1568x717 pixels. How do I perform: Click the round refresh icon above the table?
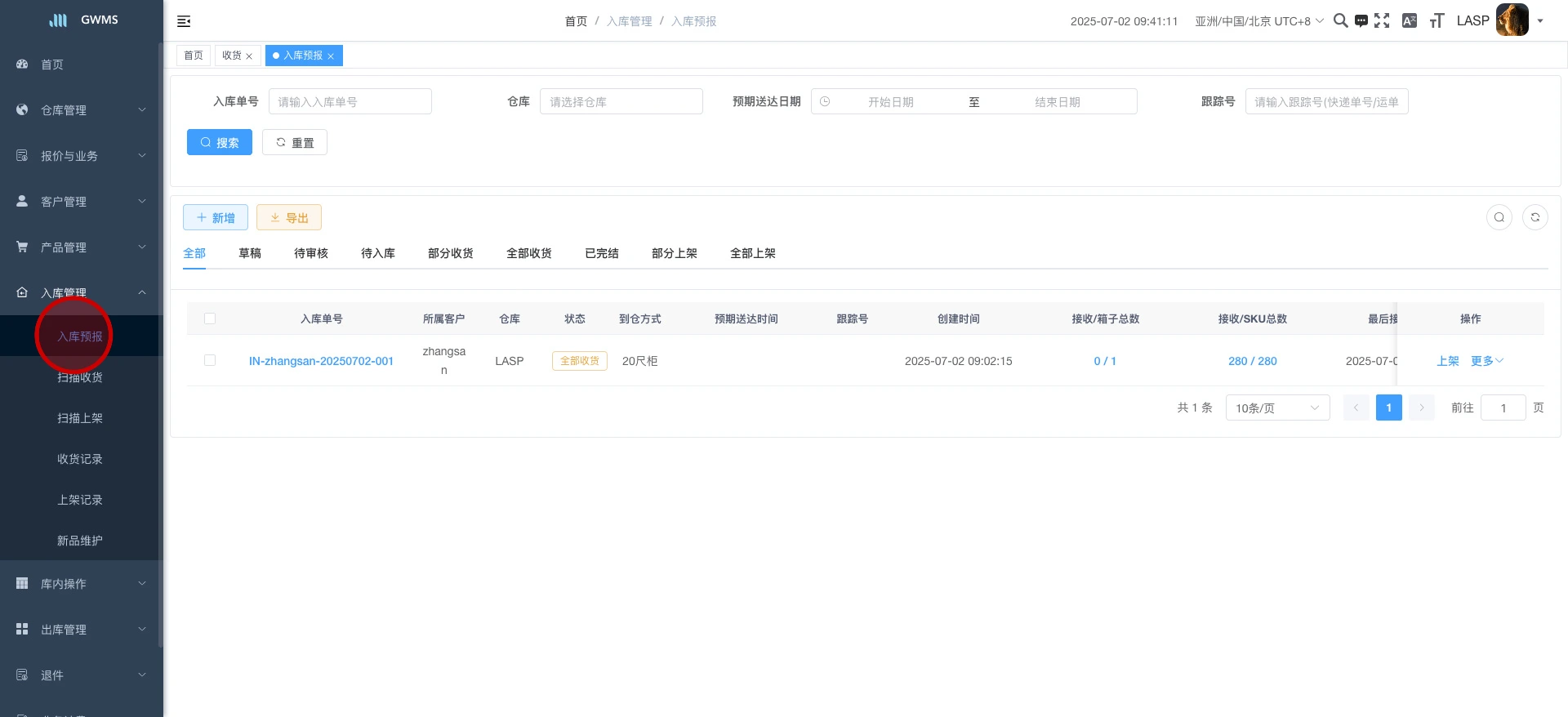pyautogui.click(x=1535, y=217)
